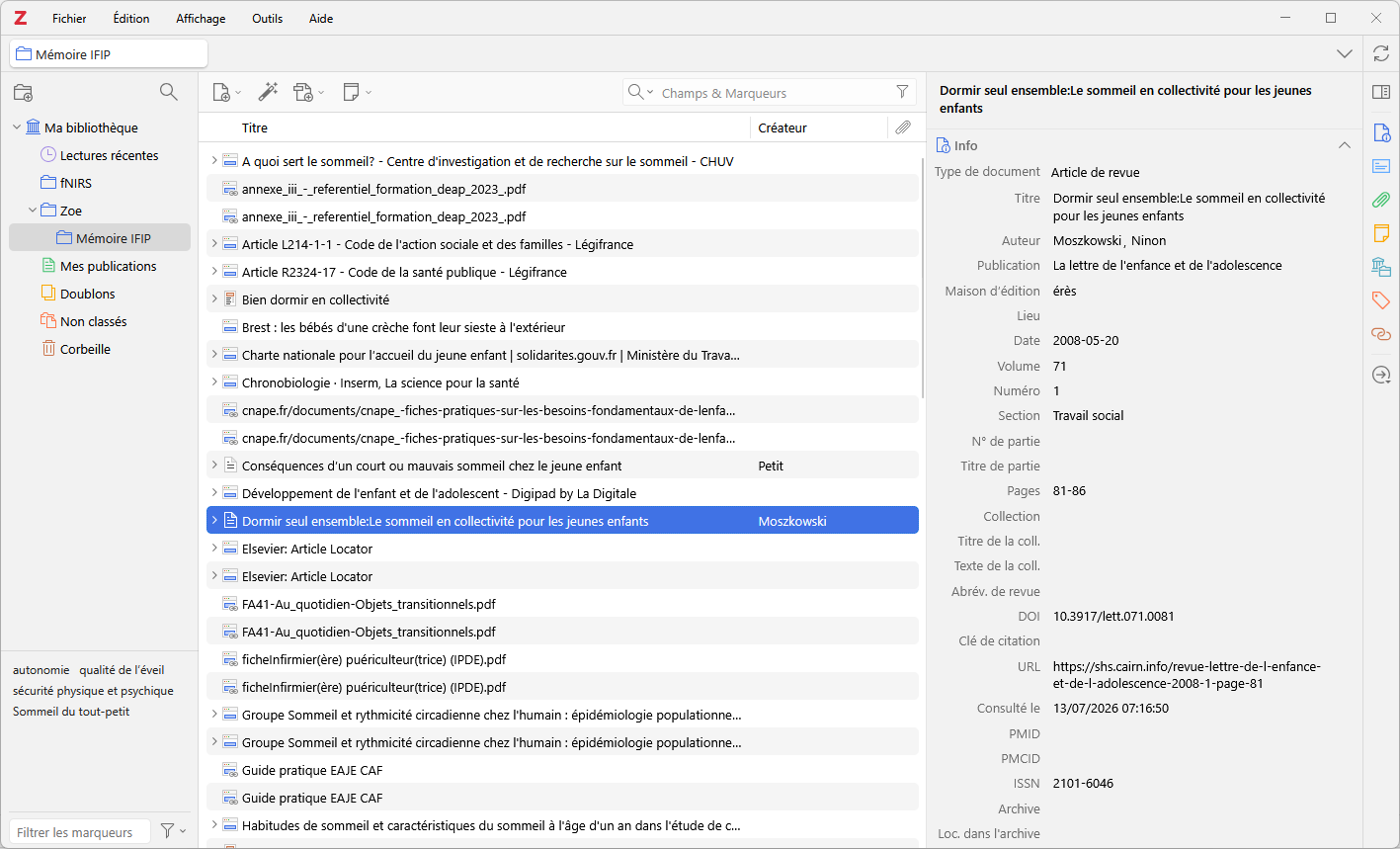Image resolution: width=1400 pixels, height=849 pixels.
Task: Click the URL field with cairn.info link
Action: tap(1187, 675)
